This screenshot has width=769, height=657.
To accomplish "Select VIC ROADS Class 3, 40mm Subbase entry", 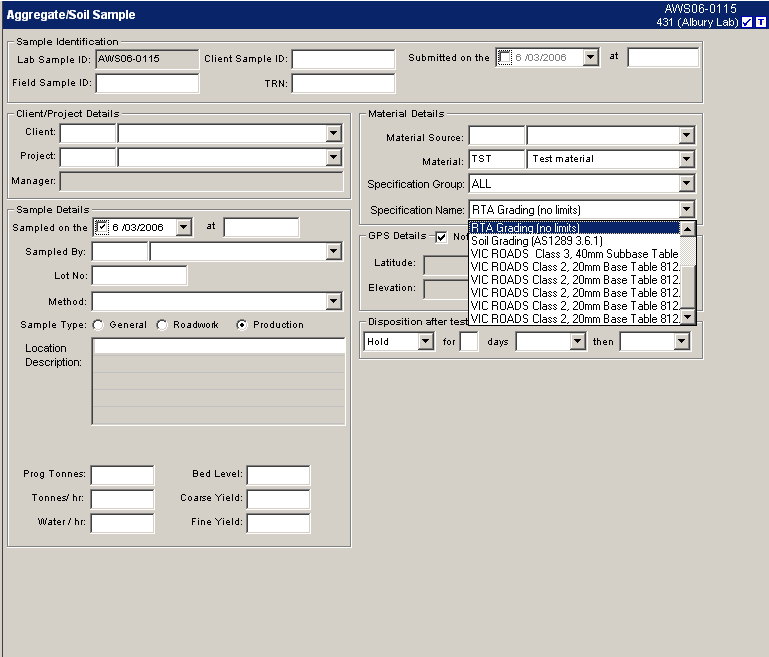I will [x=572, y=254].
